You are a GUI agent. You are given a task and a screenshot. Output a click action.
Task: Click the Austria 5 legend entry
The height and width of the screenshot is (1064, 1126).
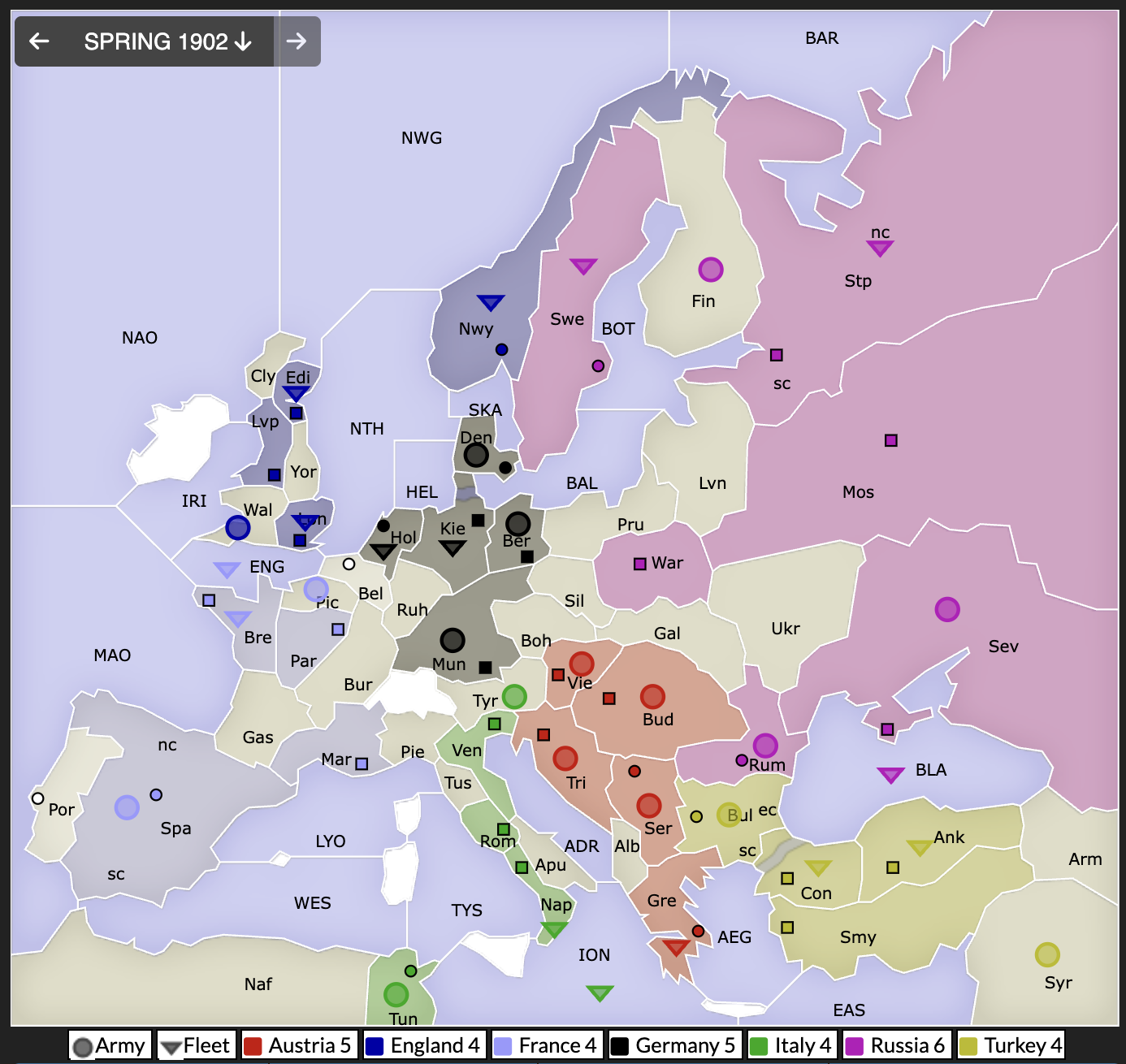[x=298, y=1045]
